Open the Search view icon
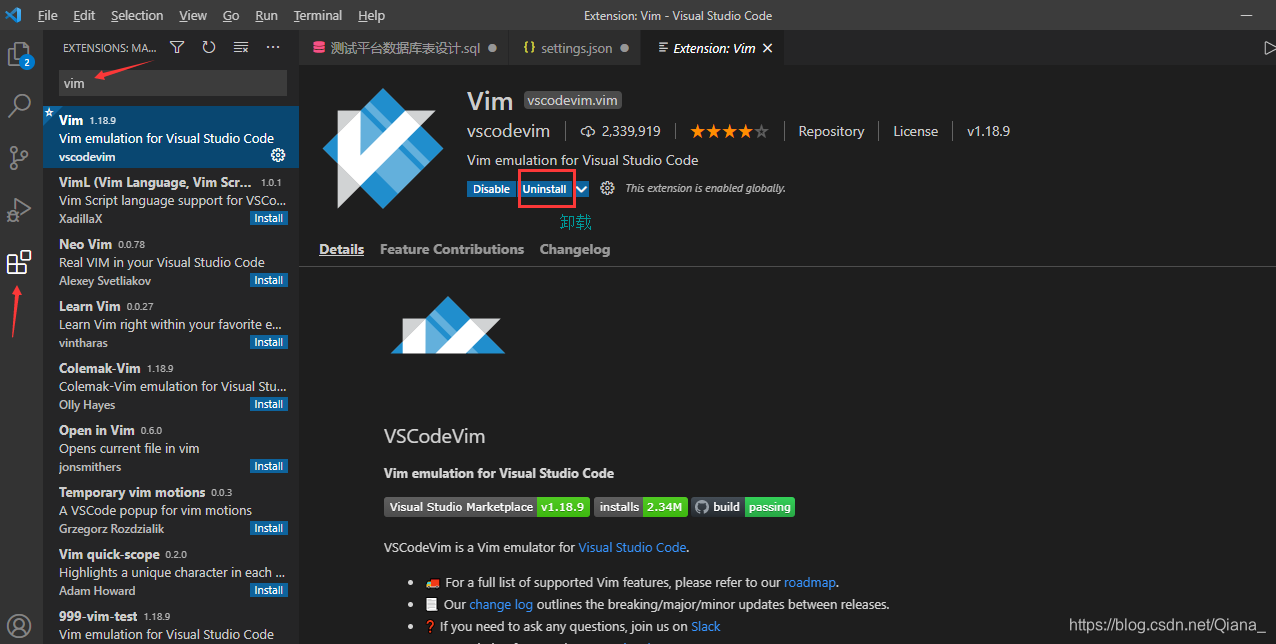Image resolution: width=1276 pixels, height=644 pixels. coord(20,106)
